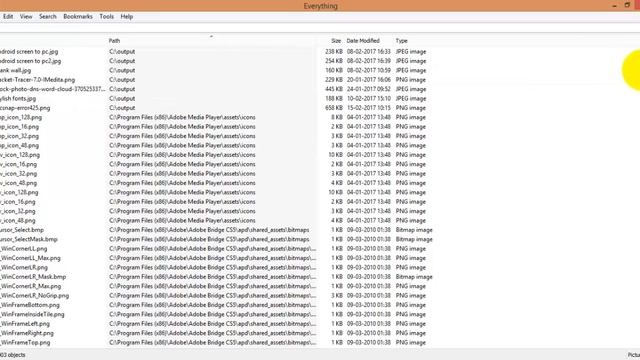
Task: Click the '188 KB' size cell
Action: pos(334,99)
